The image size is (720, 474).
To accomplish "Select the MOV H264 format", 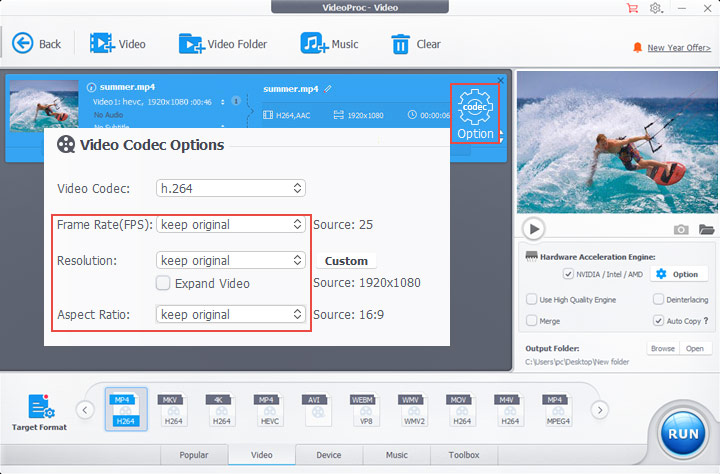I will tap(461, 409).
